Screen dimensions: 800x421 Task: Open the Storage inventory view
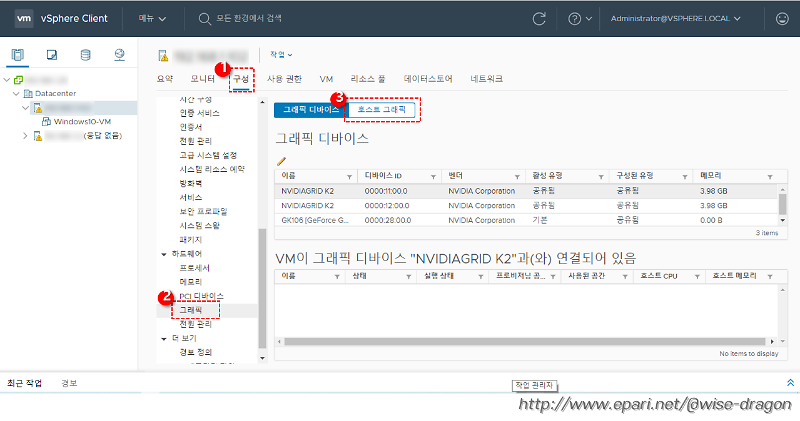point(86,55)
